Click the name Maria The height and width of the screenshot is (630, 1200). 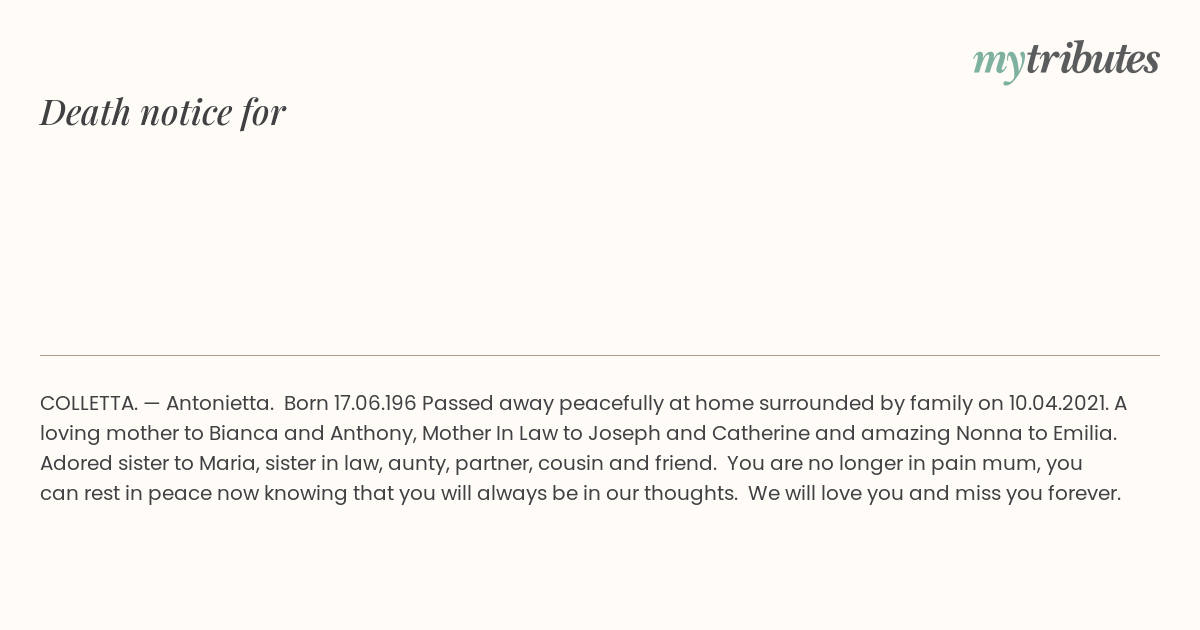click(227, 463)
